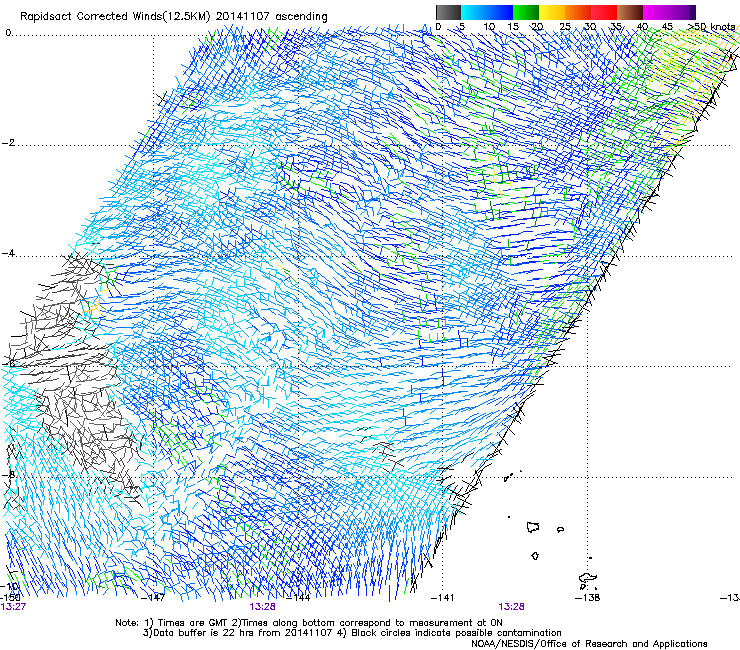Click the purple '13:28' time under -144
The width and height of the screenshot is (740, 650).
pyautogui.click(x=262, y=607)
